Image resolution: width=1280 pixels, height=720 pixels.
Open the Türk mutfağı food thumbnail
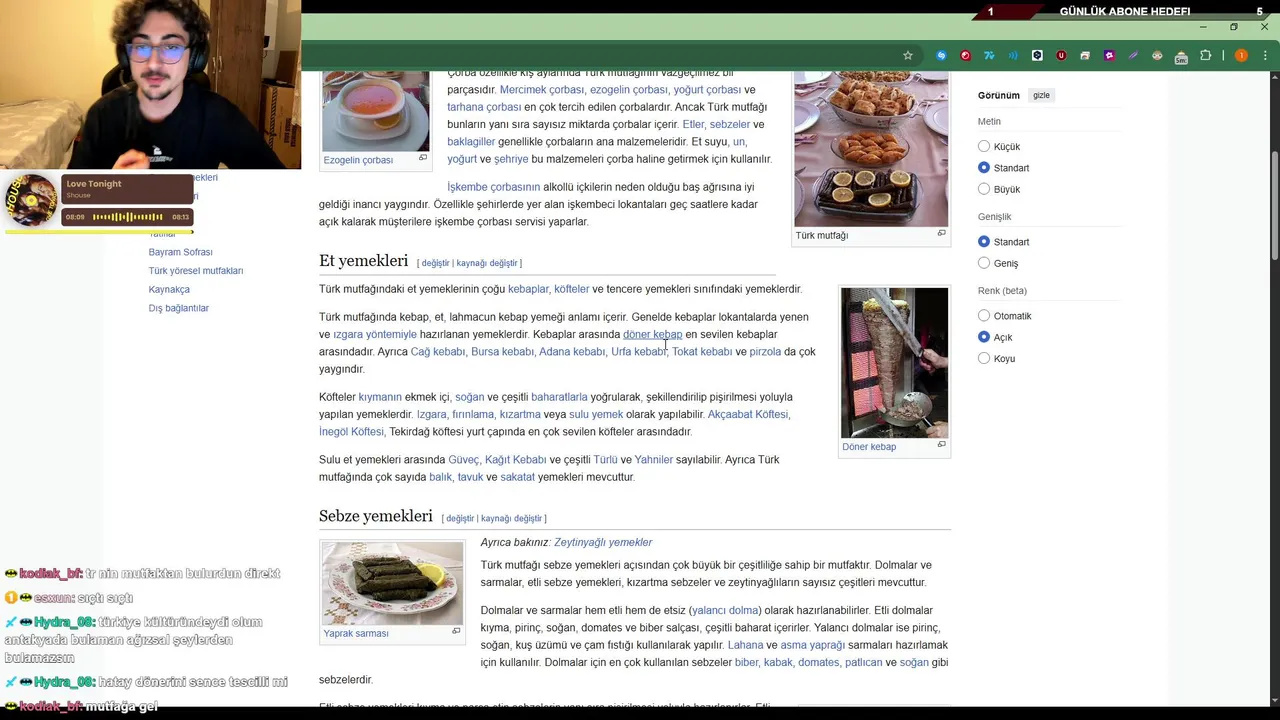[871, 149]
